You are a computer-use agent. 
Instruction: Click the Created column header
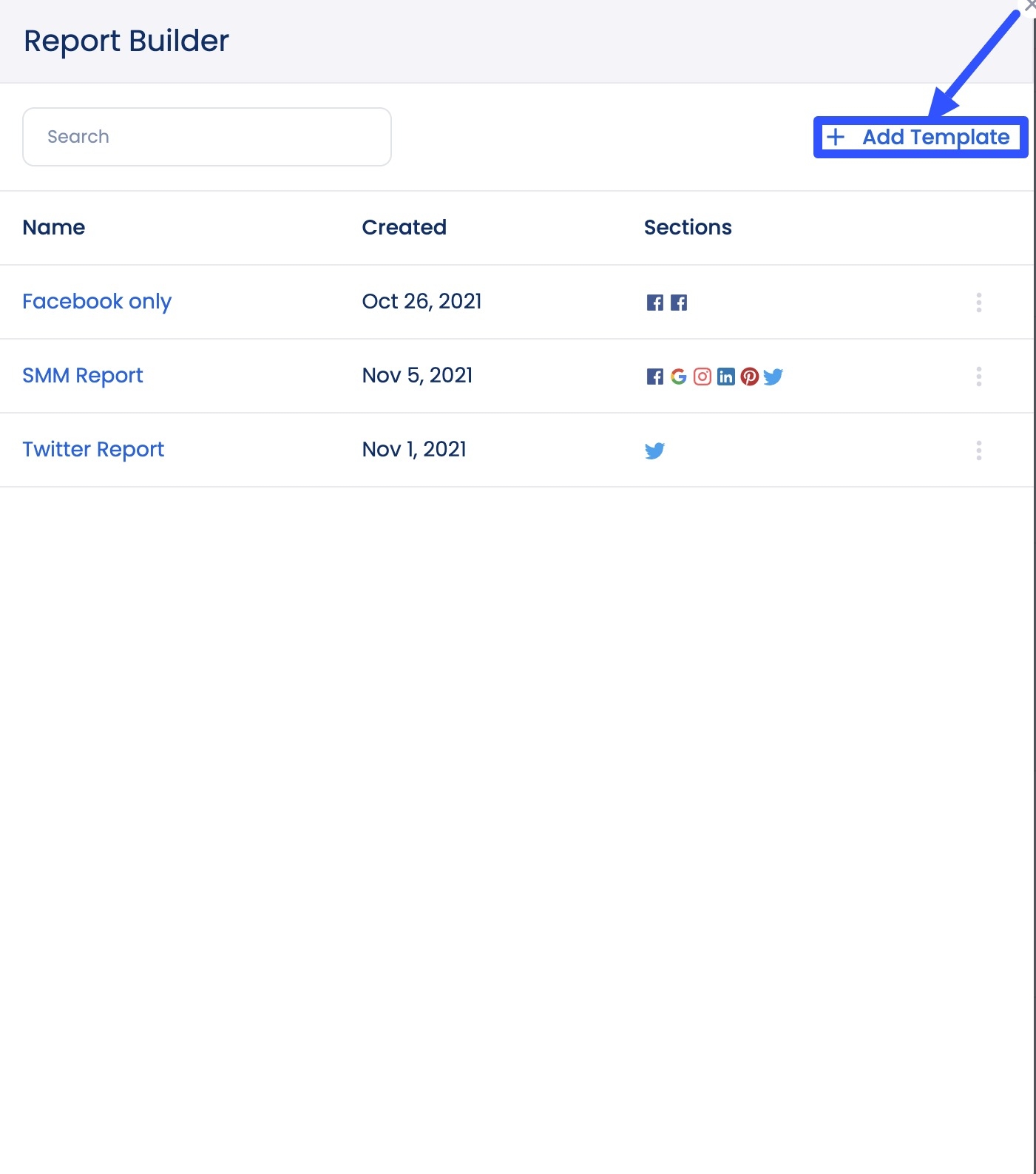pos(404,227)
